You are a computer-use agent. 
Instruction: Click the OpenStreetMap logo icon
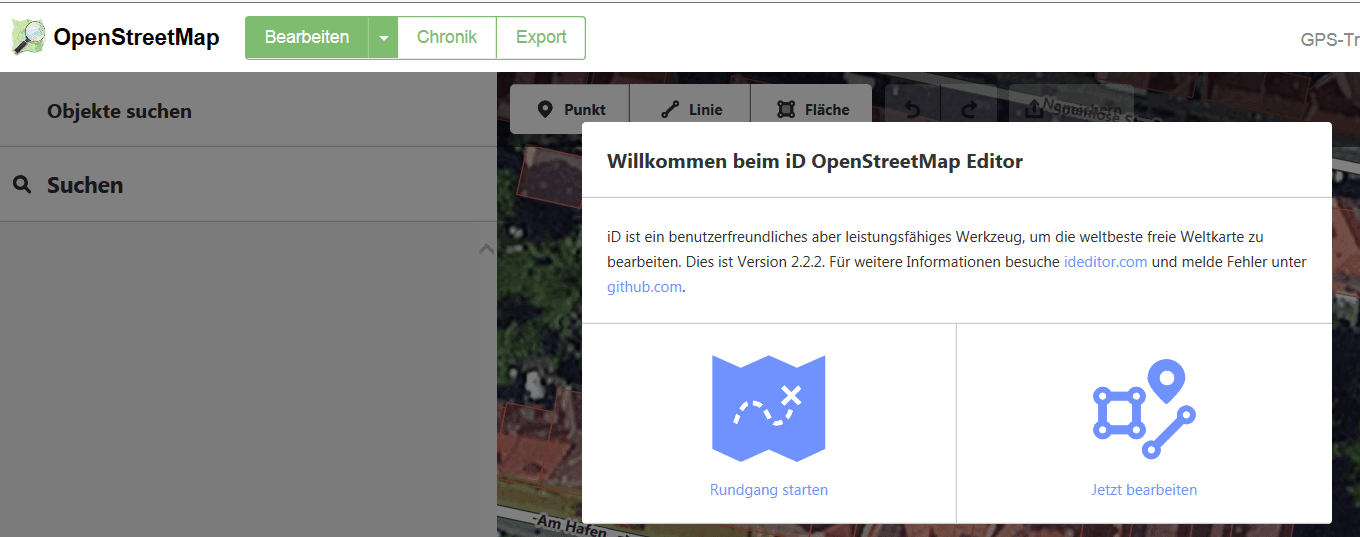pyautogui.click(x=28, y=37)
